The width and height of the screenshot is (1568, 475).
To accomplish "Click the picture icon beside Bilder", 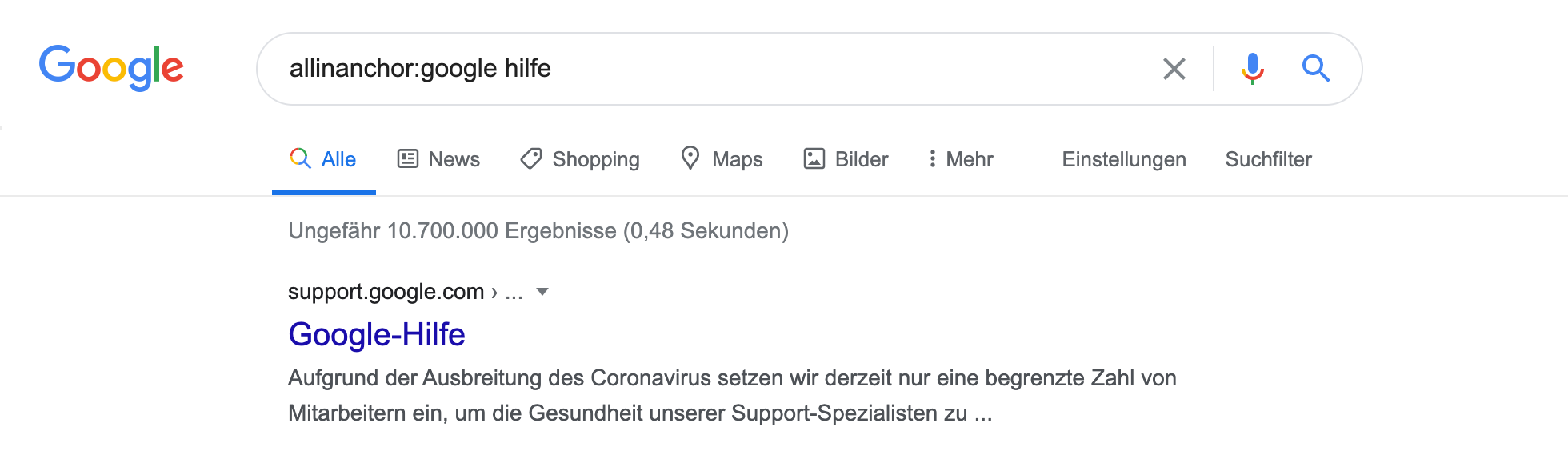I will pyautogui.click(x=814, y=158).
